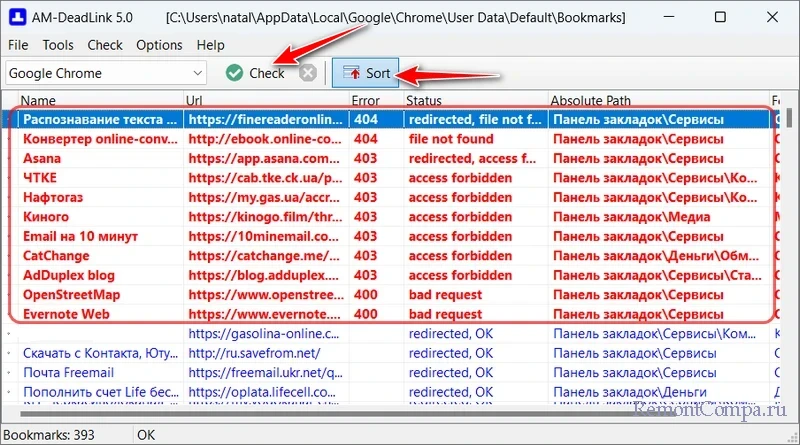Open the Google Chrome browser dropdown
Image resolution: width=800 pixels, height=445 pixels.
coord(105,73)
